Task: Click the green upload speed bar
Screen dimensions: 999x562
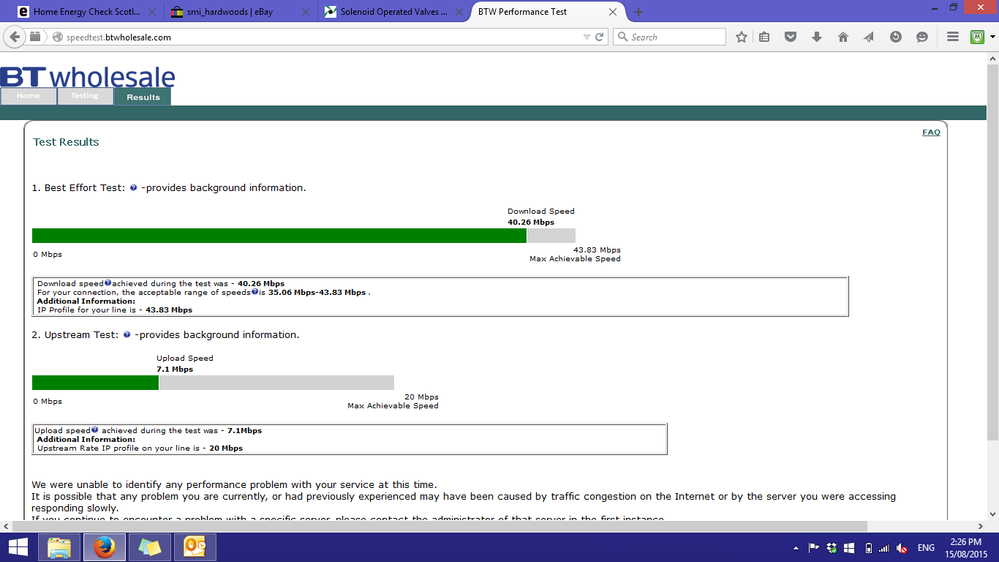Action: pos(95,382)
